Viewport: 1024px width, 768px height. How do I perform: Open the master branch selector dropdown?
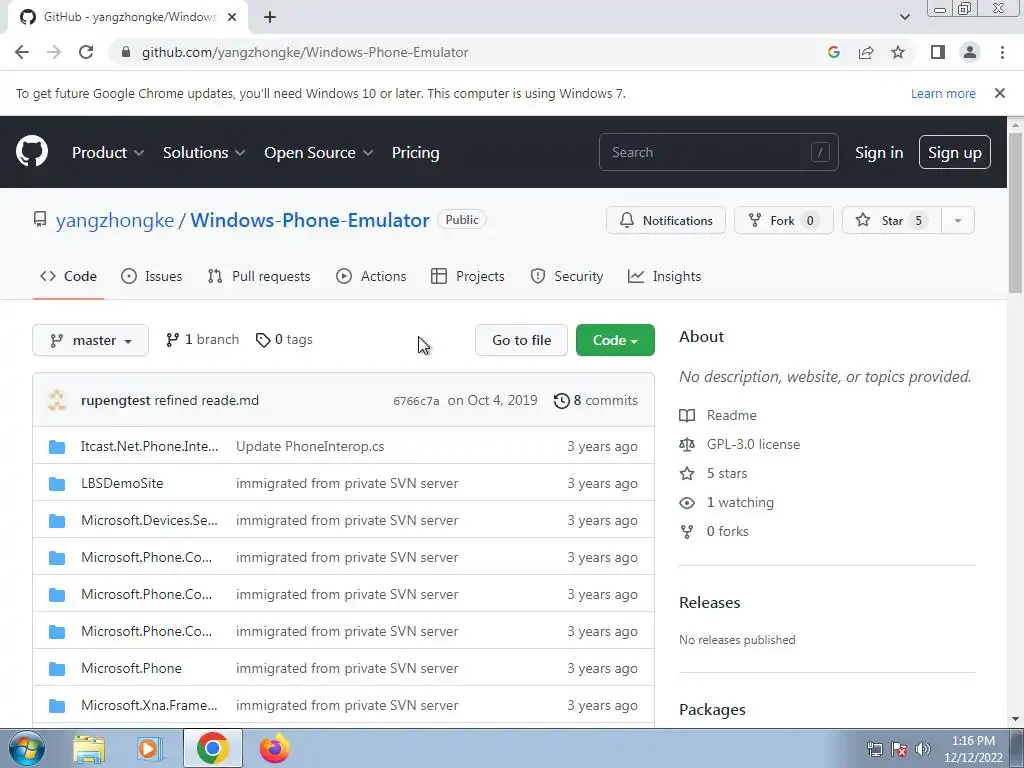[x=90, y=340]
